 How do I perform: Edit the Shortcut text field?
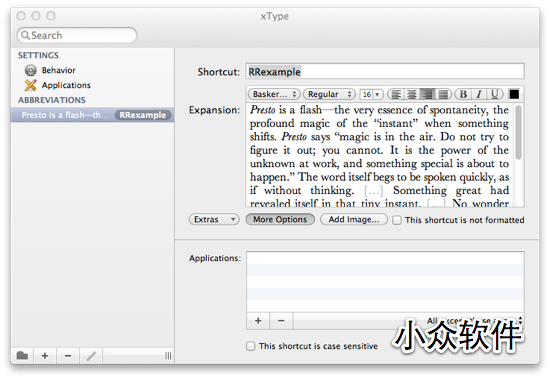coord(385,72)
